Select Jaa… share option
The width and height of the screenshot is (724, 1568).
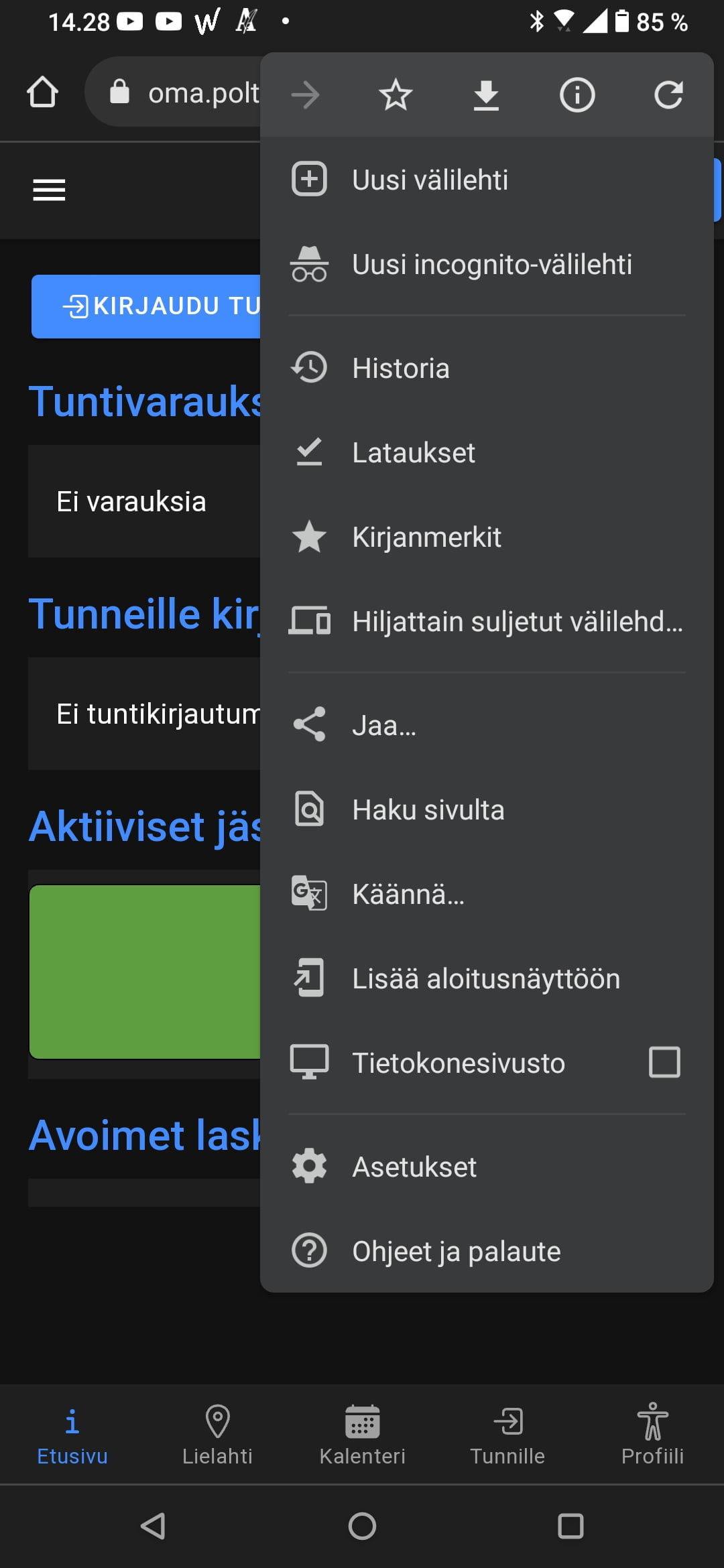383,725
